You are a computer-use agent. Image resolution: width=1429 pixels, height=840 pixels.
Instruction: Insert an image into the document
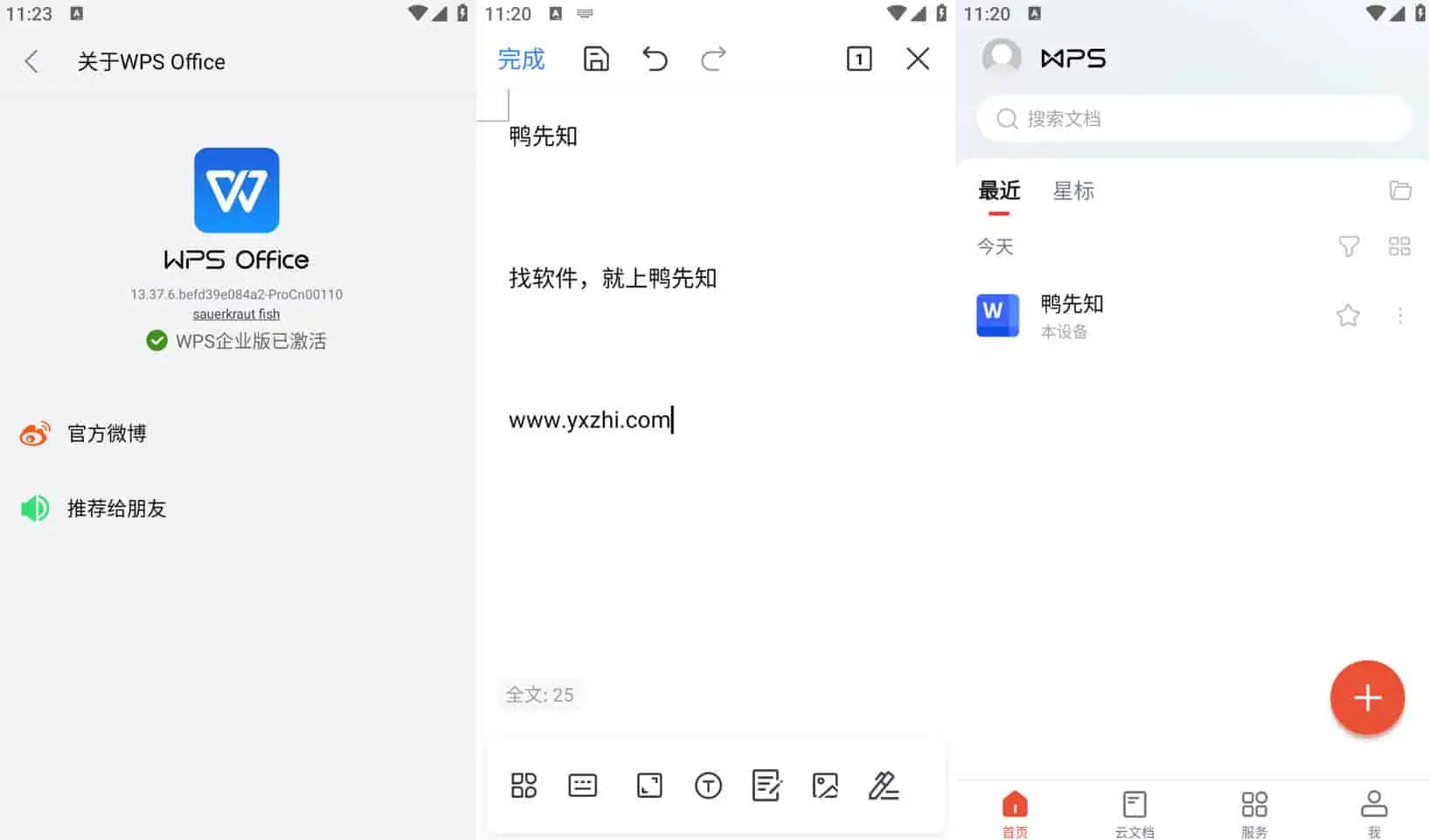[824, 786]
